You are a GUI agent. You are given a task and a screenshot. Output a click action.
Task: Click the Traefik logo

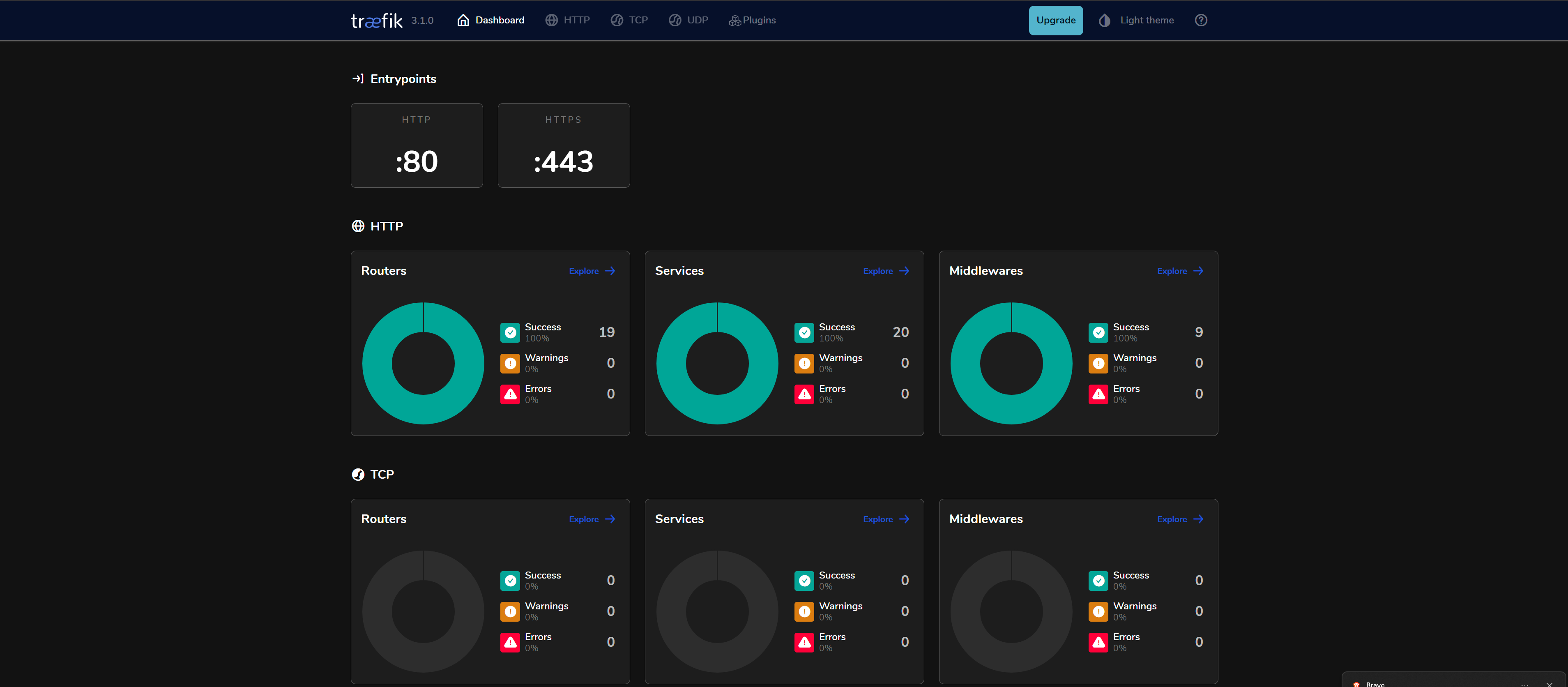coord(376,21)
